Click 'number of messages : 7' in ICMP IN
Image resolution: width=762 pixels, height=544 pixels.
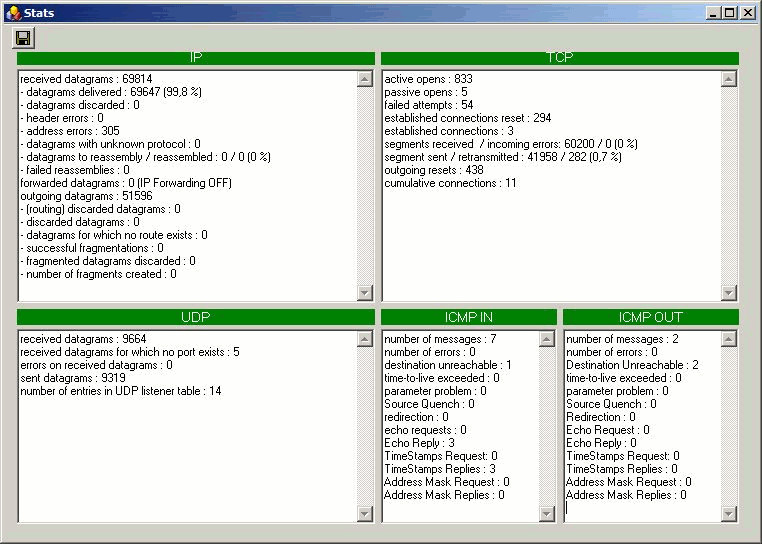pyautogui.click(x=440, y=339)
